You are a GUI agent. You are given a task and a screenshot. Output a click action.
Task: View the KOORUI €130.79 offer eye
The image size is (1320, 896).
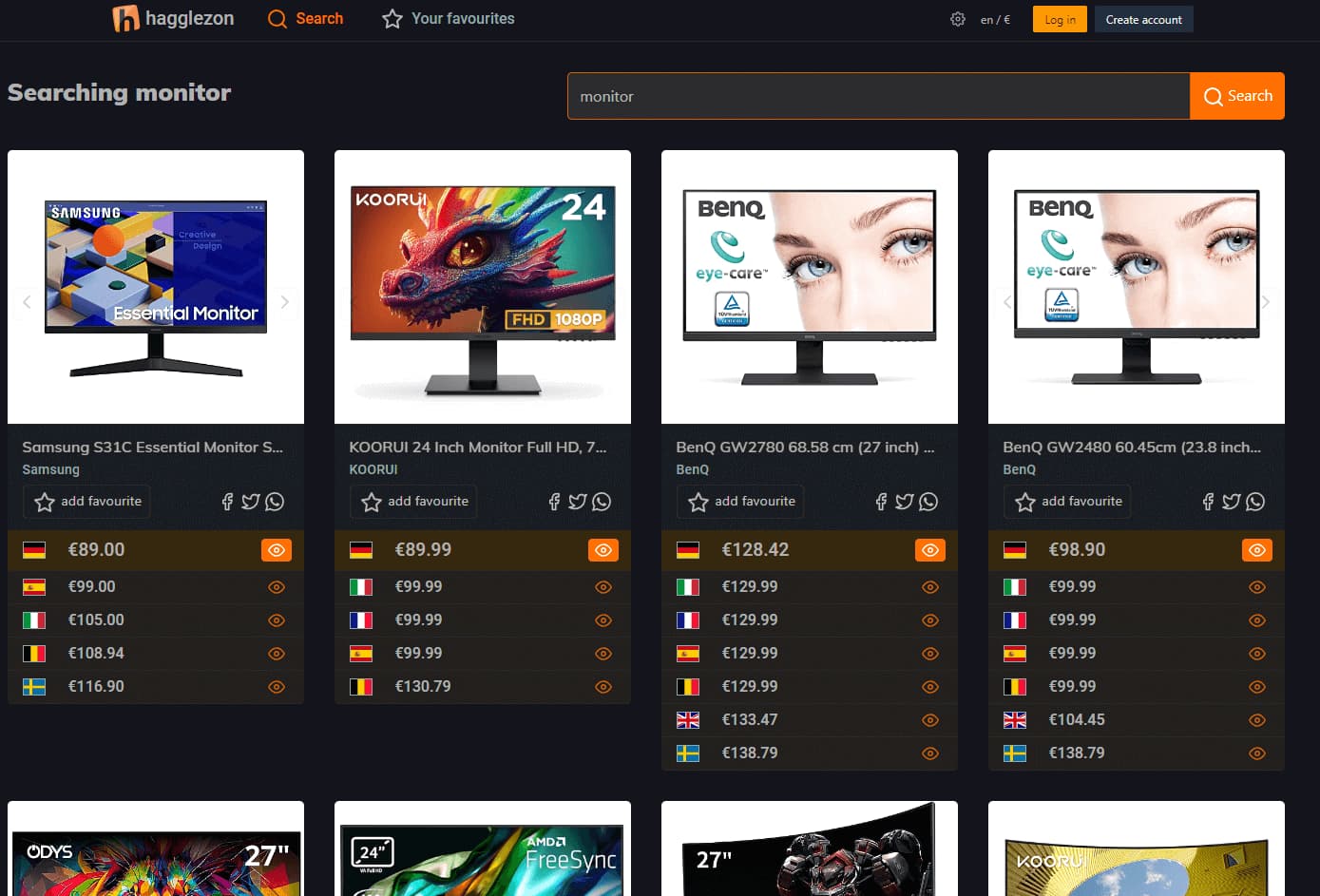(x=603, y=687)
